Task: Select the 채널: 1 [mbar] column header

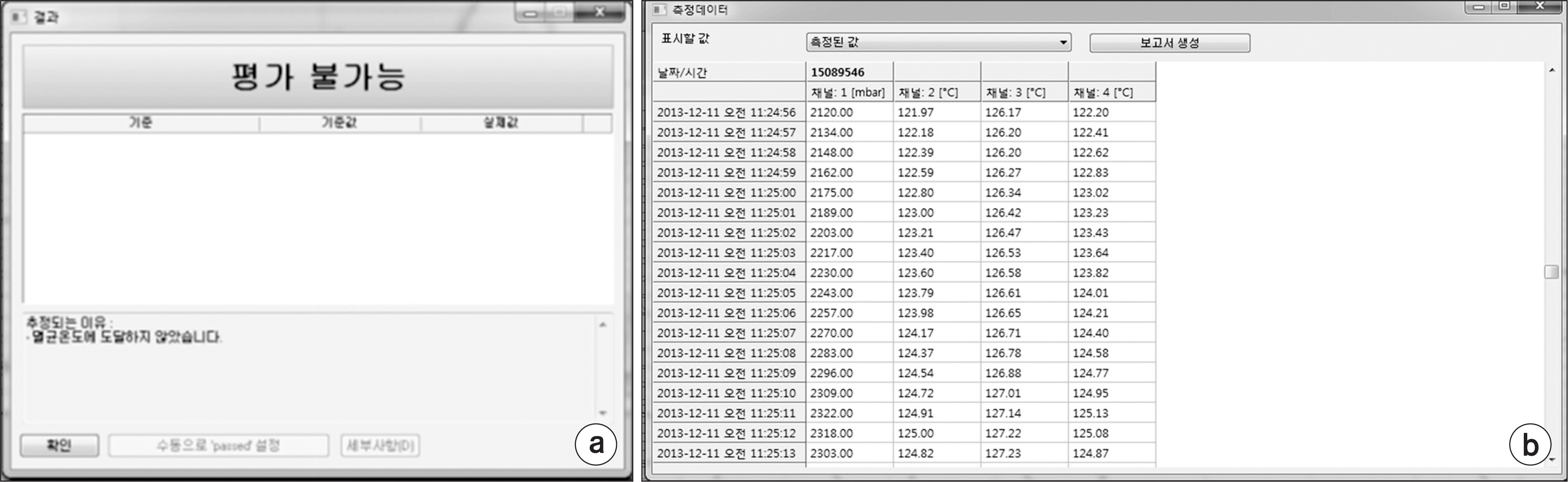Action: 848,92
